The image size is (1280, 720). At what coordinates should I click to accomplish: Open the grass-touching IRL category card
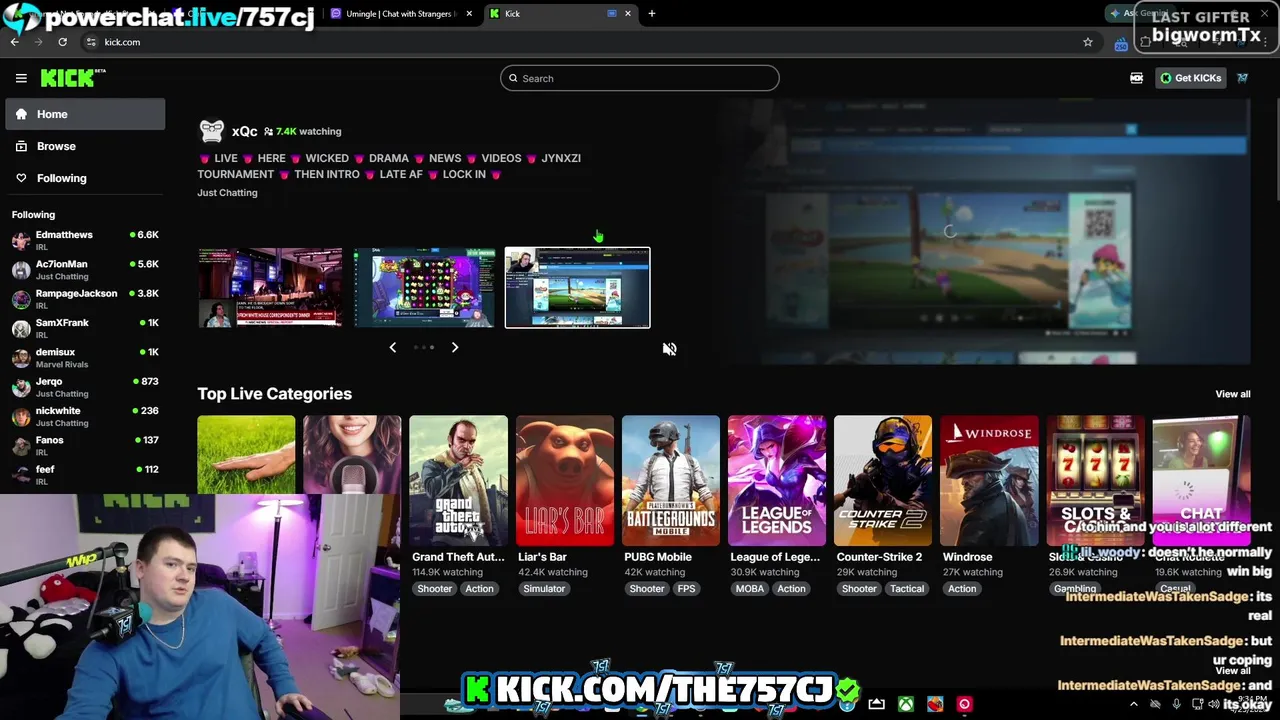point(246,455)
